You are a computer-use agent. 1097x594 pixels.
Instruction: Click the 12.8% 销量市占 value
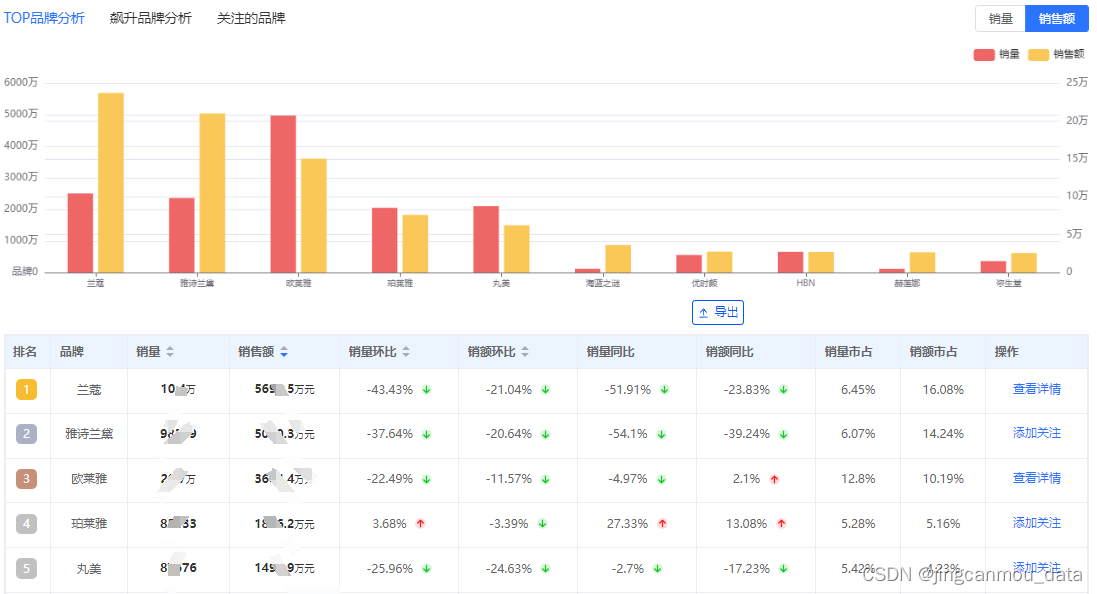(x=858, y=479)
